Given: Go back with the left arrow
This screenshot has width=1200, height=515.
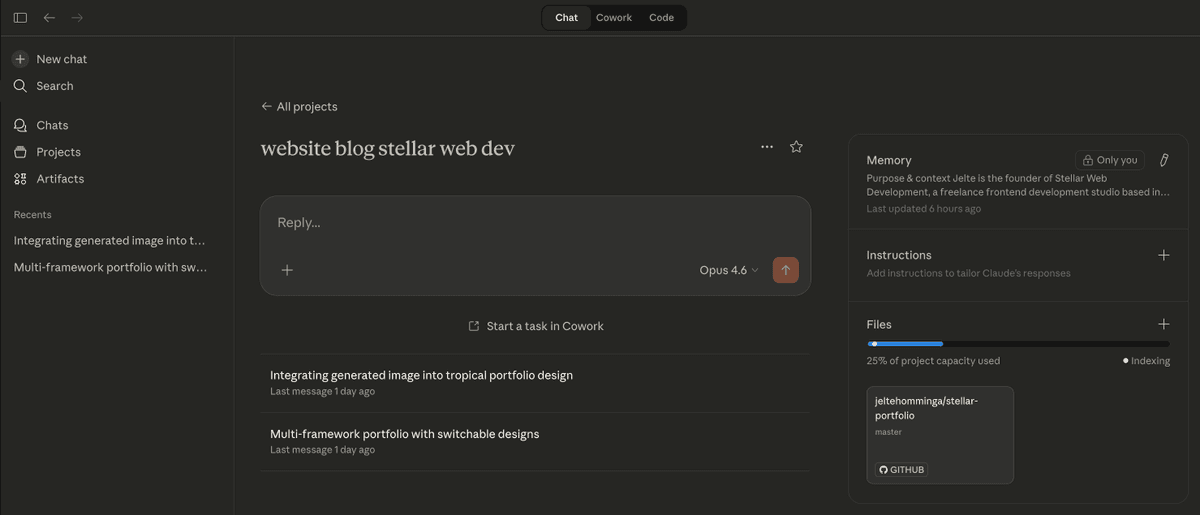Looking at the screenshot, I should click(x=49, y=18).
